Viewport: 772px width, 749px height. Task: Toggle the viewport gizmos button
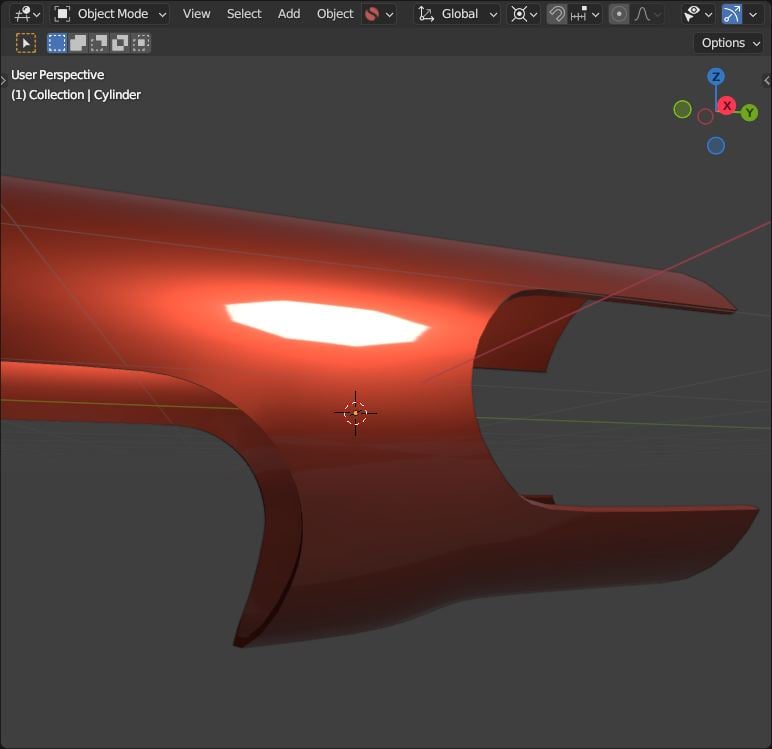coord(732,14)
